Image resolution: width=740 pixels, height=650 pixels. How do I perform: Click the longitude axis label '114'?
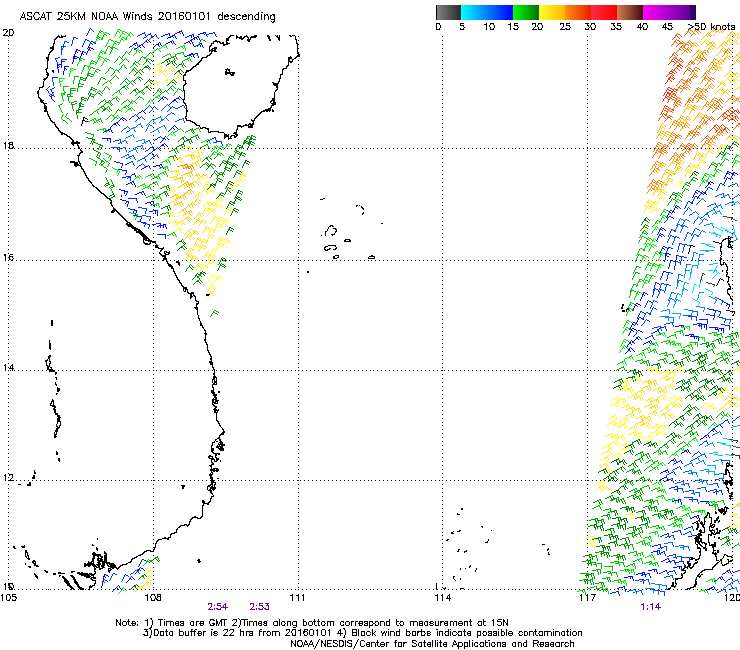(443, 598)
